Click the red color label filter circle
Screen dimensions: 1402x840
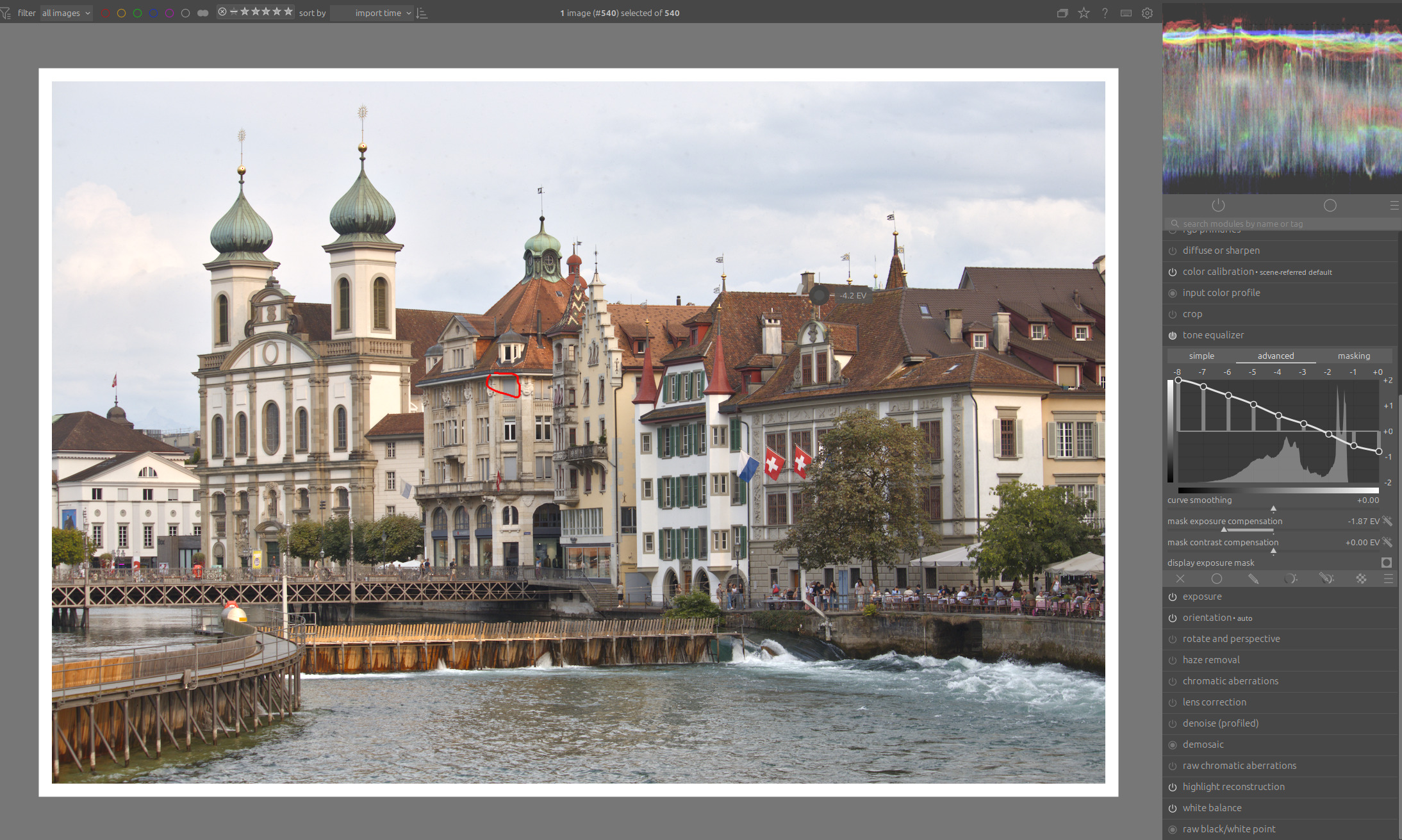(105, 13)
